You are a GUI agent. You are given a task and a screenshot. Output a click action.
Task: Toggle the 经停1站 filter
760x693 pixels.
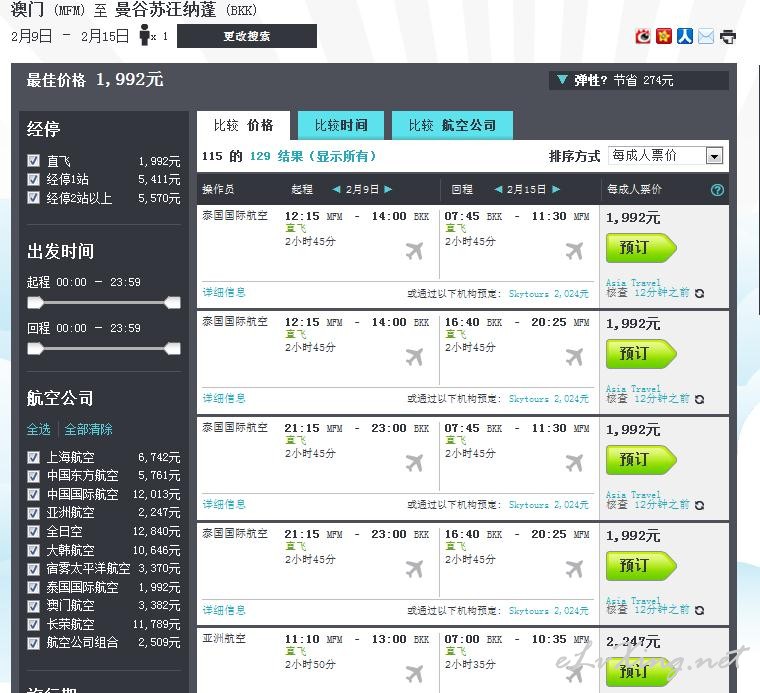pyautogui.click(x=33, y=179)
